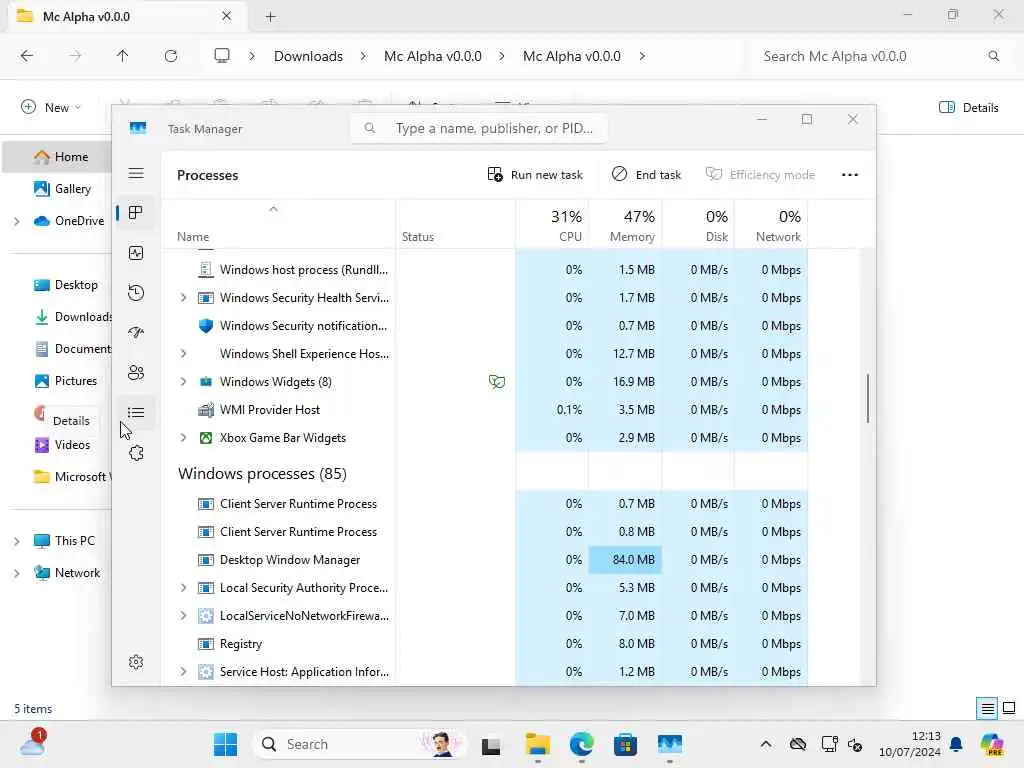Open Task Manager settings gear
This screenshot has width=1024, height=768.
pyautogui.click(x=136, y=662)
